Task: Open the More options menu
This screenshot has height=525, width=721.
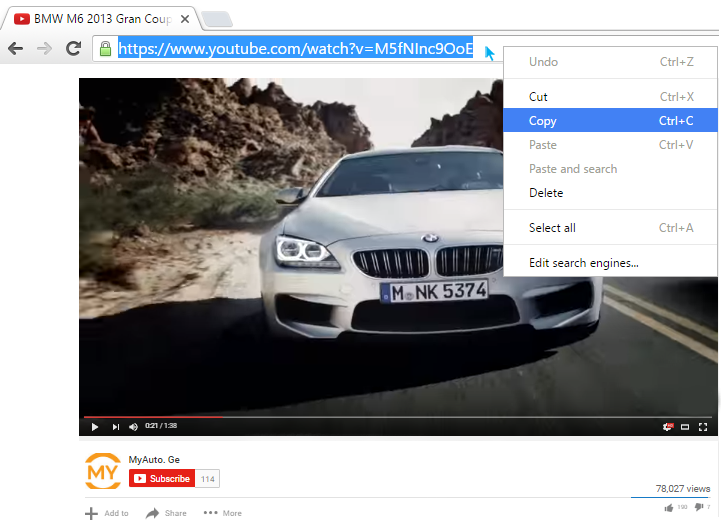Action: coord(223,513)
